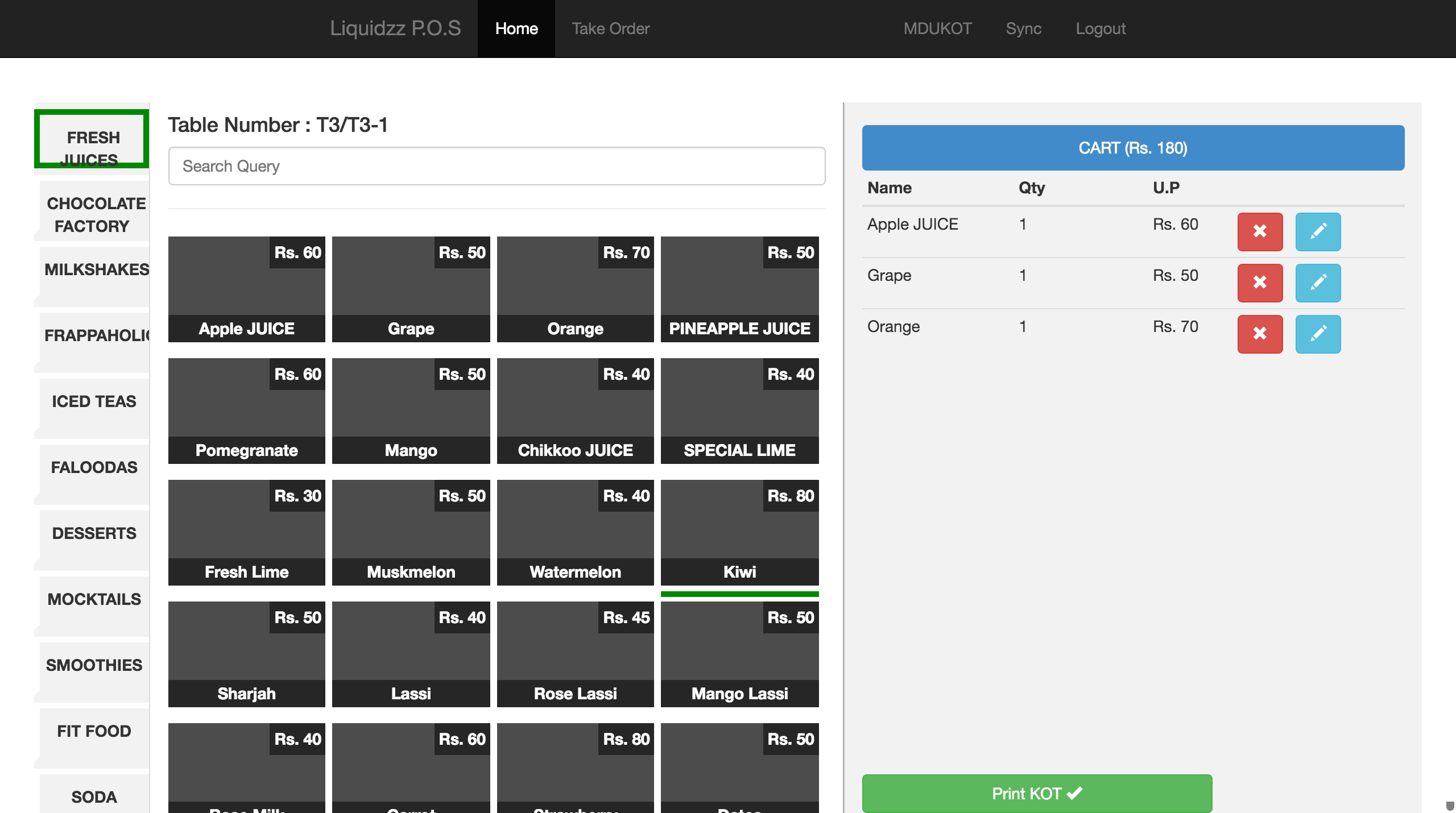Select the MILKSHAKES category
Screen dimensions: 1456x813
[x=96, y=270]
